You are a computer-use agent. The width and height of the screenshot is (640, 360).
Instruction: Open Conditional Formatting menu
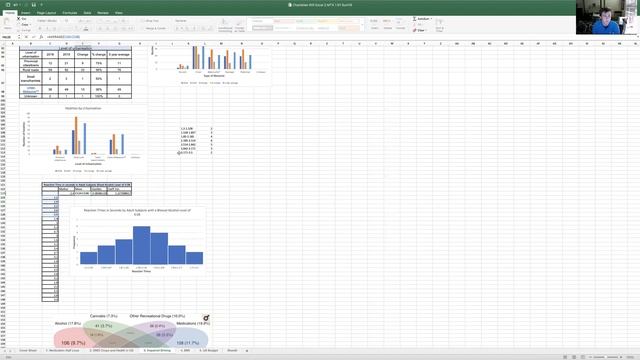[224, 25]
